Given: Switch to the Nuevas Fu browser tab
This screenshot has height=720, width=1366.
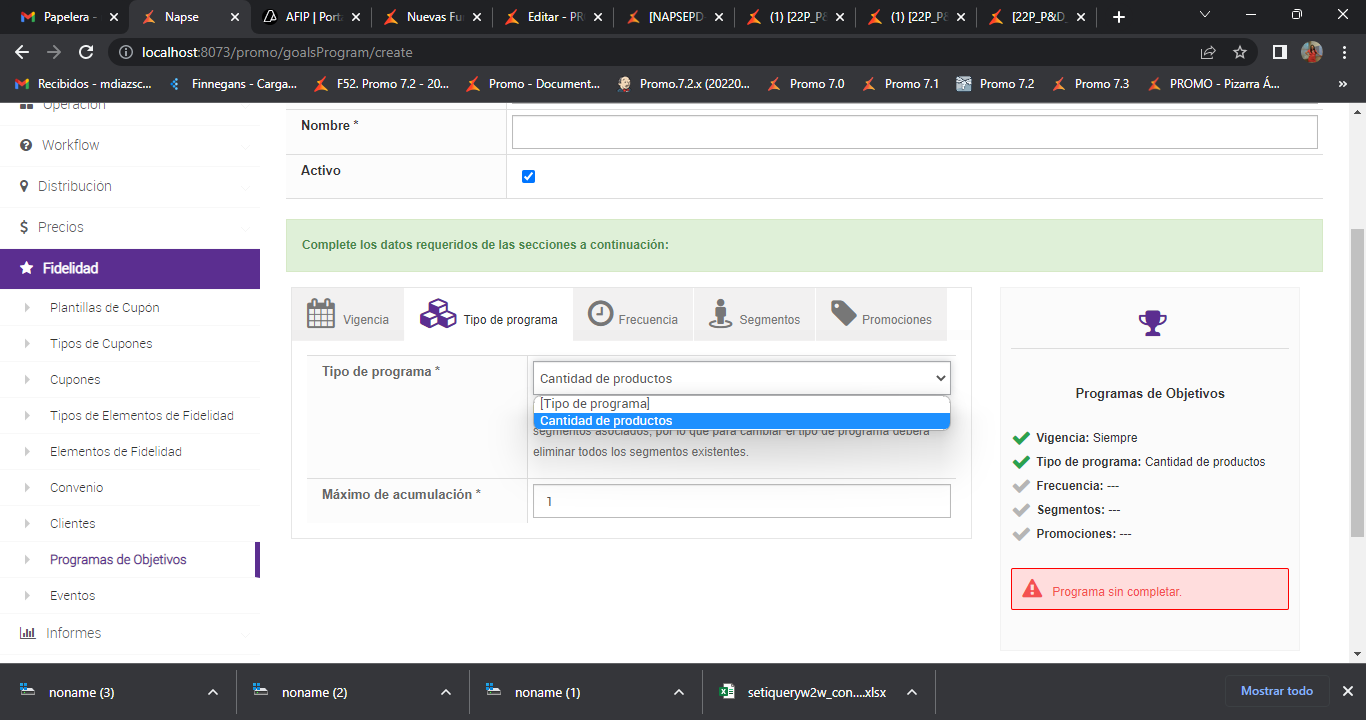Looking at the screenshot, I should coord(432,17).
